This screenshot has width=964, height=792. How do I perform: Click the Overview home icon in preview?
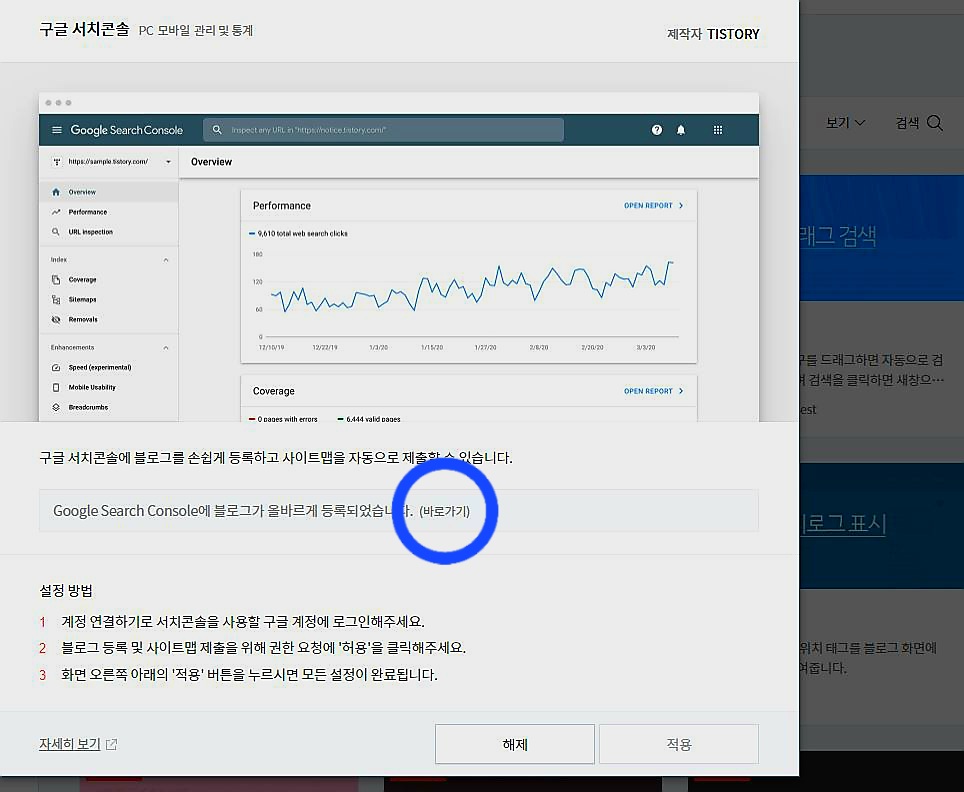pyautogui.click(x=56, y=192)
